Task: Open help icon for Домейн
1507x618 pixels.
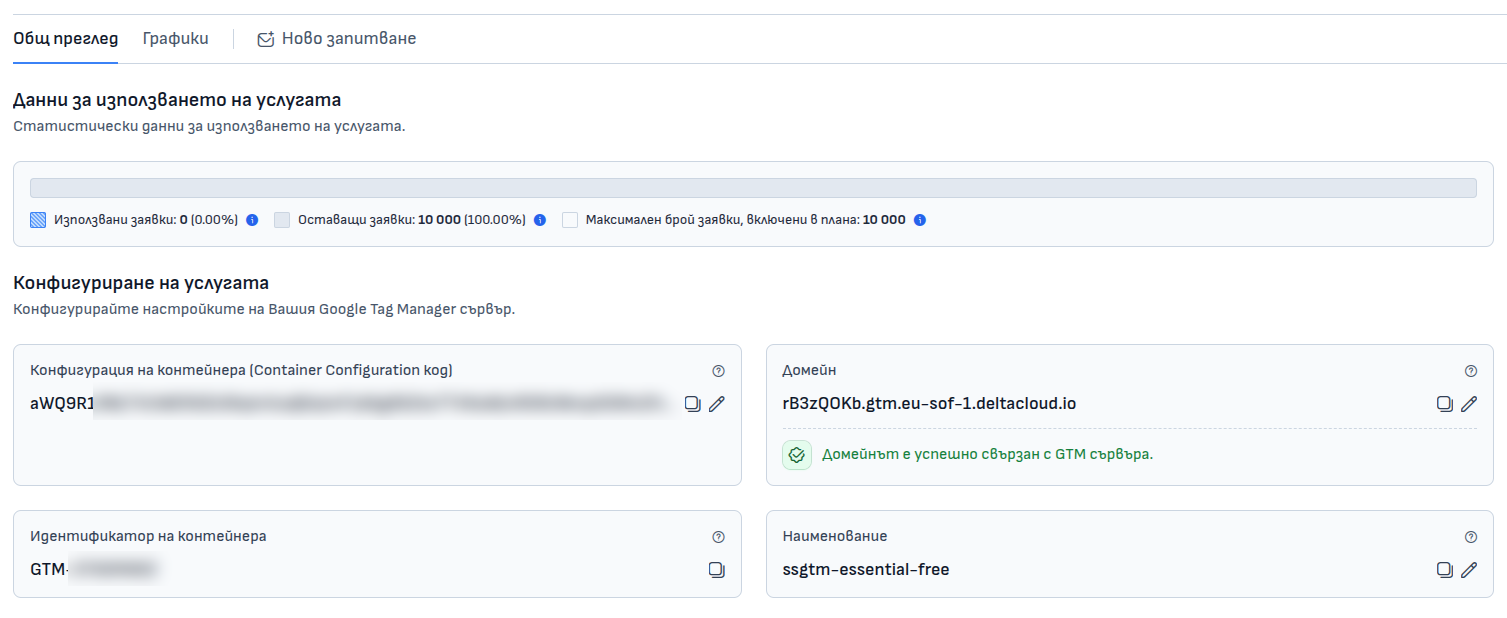Action: 1470,371
